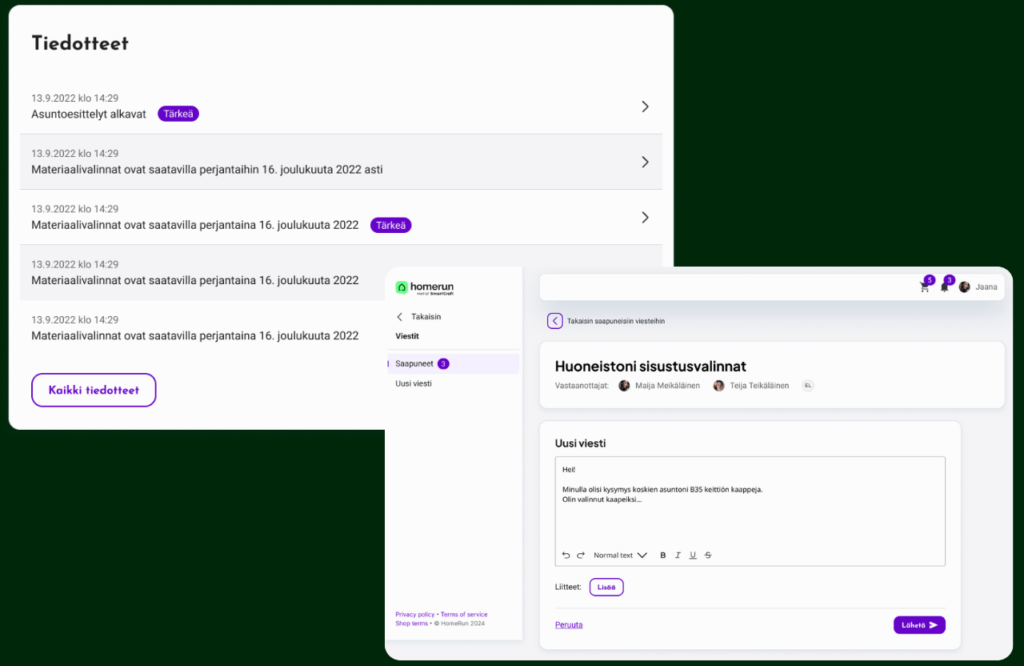Click the undo arrow in the editor
The image size is (1024, 666).
(x=566, y=555)
